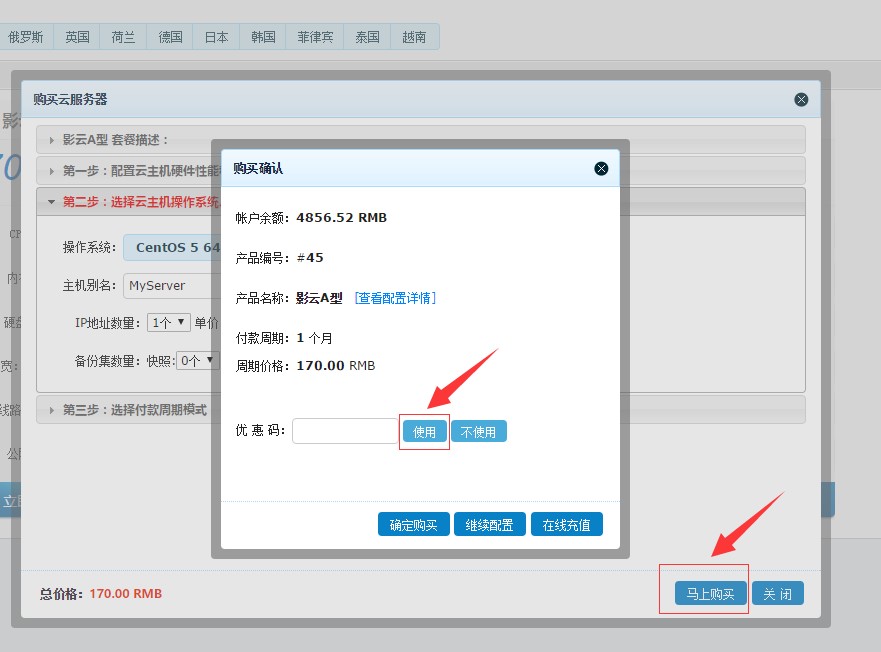Expand 第三步 选择付款周期模式 section

tap(134, 410)
